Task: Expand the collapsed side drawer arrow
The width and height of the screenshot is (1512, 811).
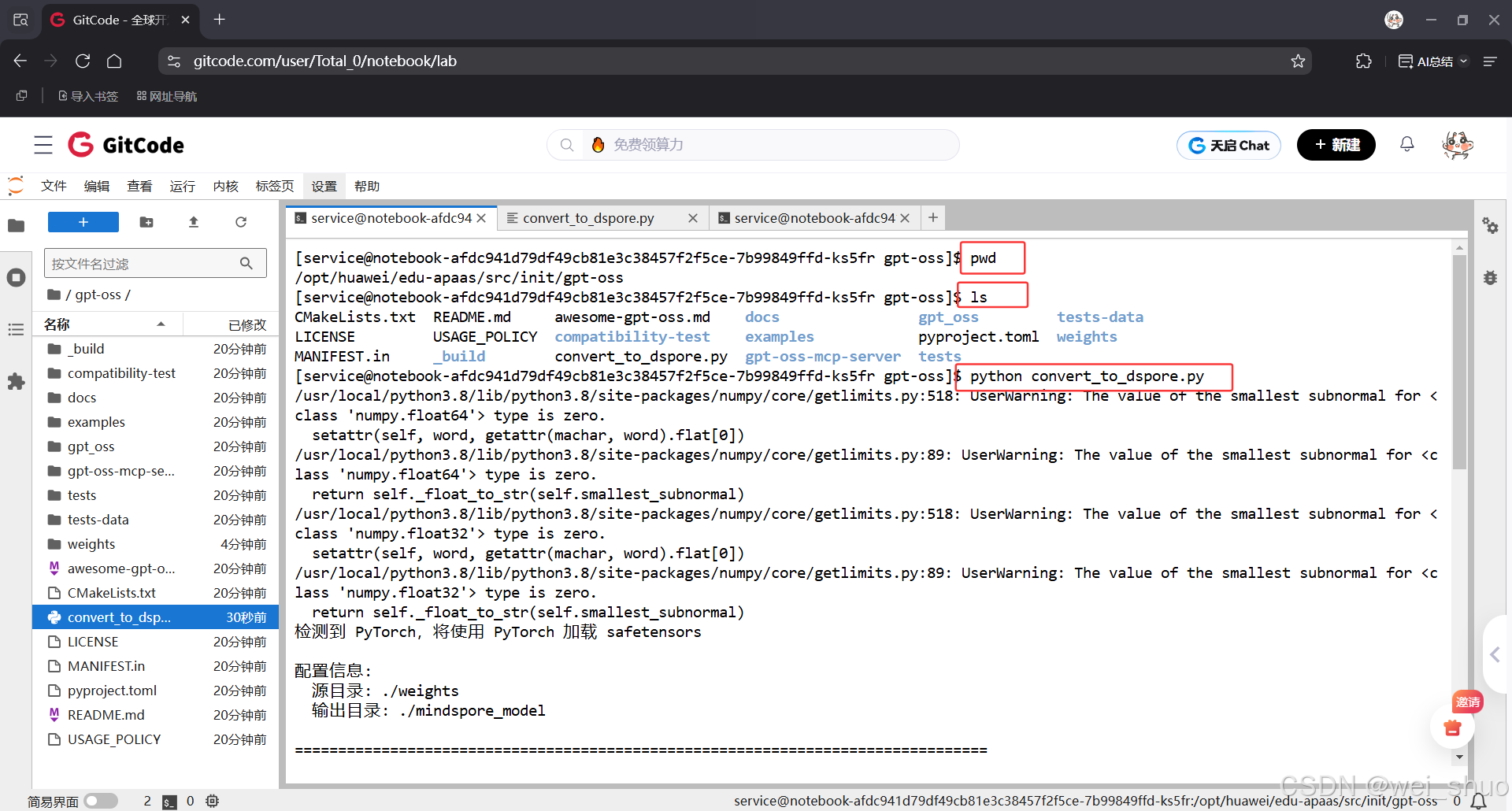Action: point(1495,654)
